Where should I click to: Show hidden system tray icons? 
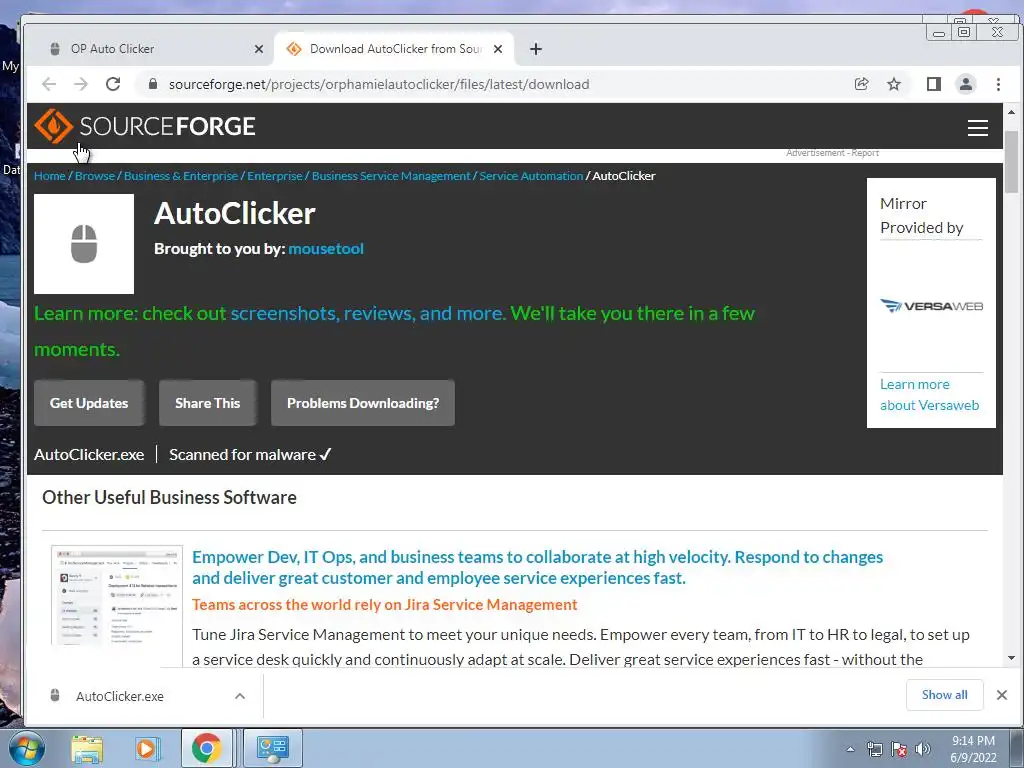pos(850,749)
